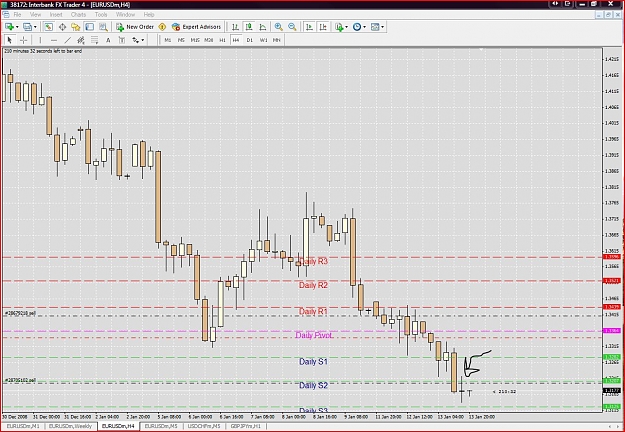Select the Fibonacci retracement tool
This screenshot has height=432, width=625.
tap(94, 40)
